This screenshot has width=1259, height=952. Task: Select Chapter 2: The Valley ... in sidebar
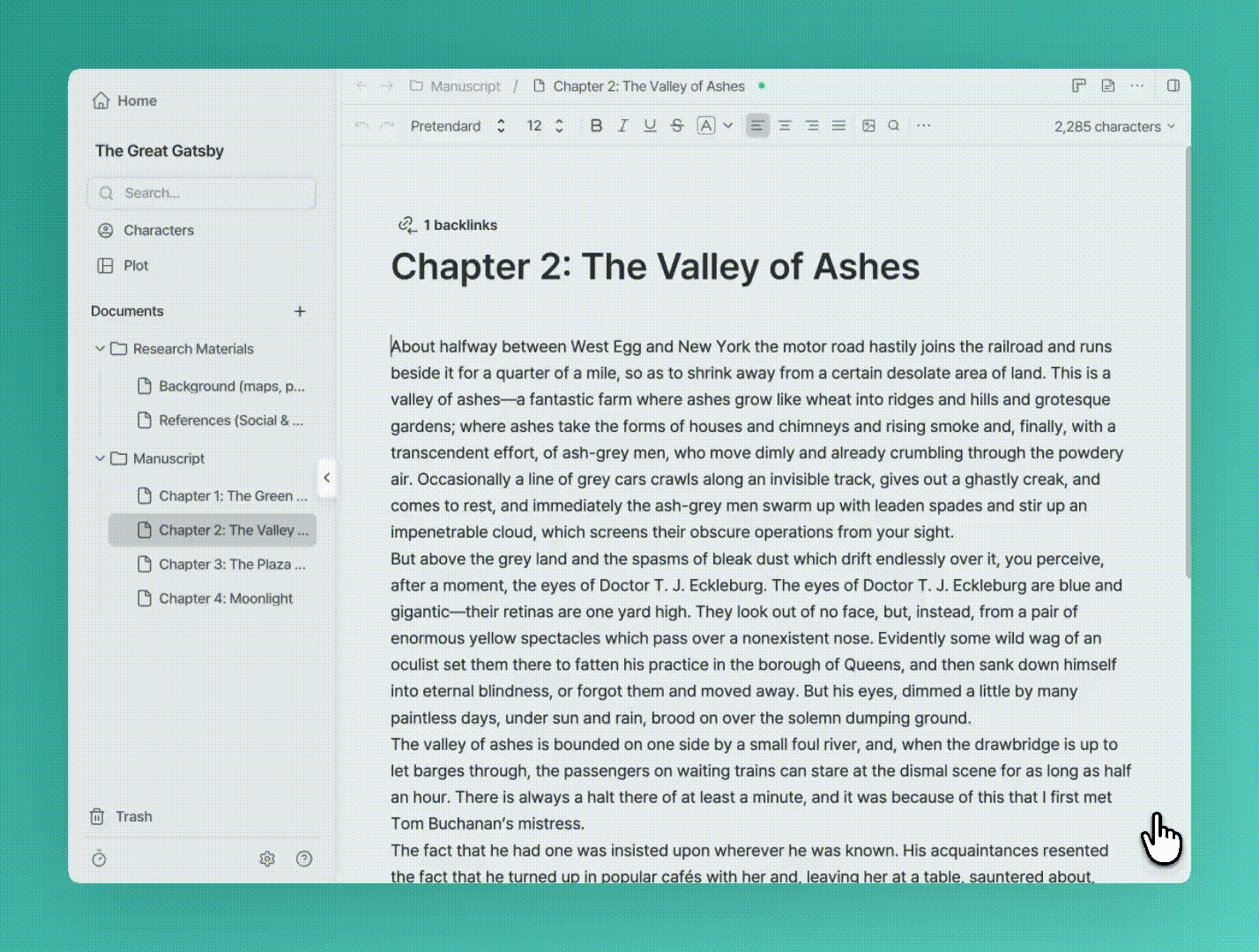212,530
